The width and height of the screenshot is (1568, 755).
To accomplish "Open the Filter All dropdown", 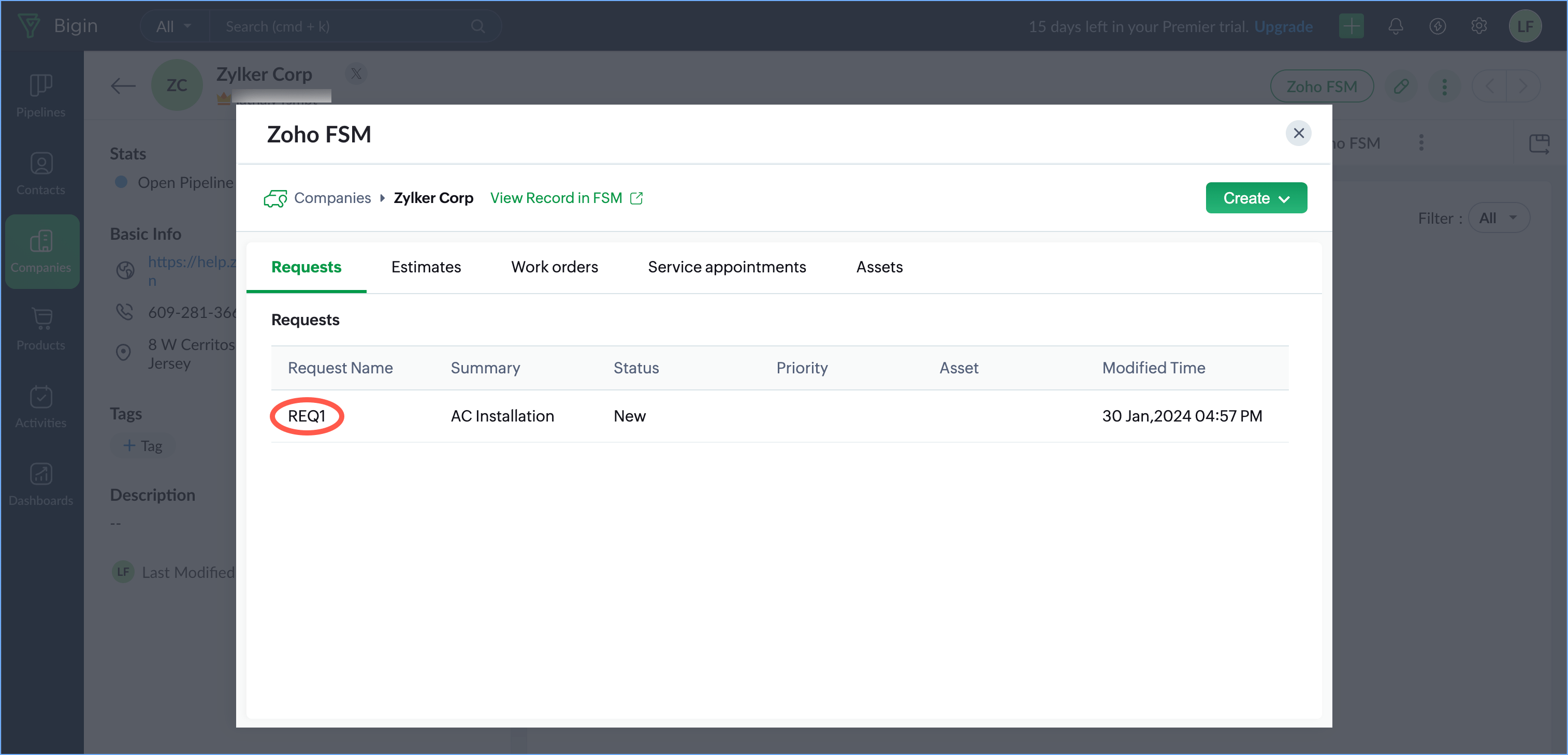I will tap(1498, 217).
